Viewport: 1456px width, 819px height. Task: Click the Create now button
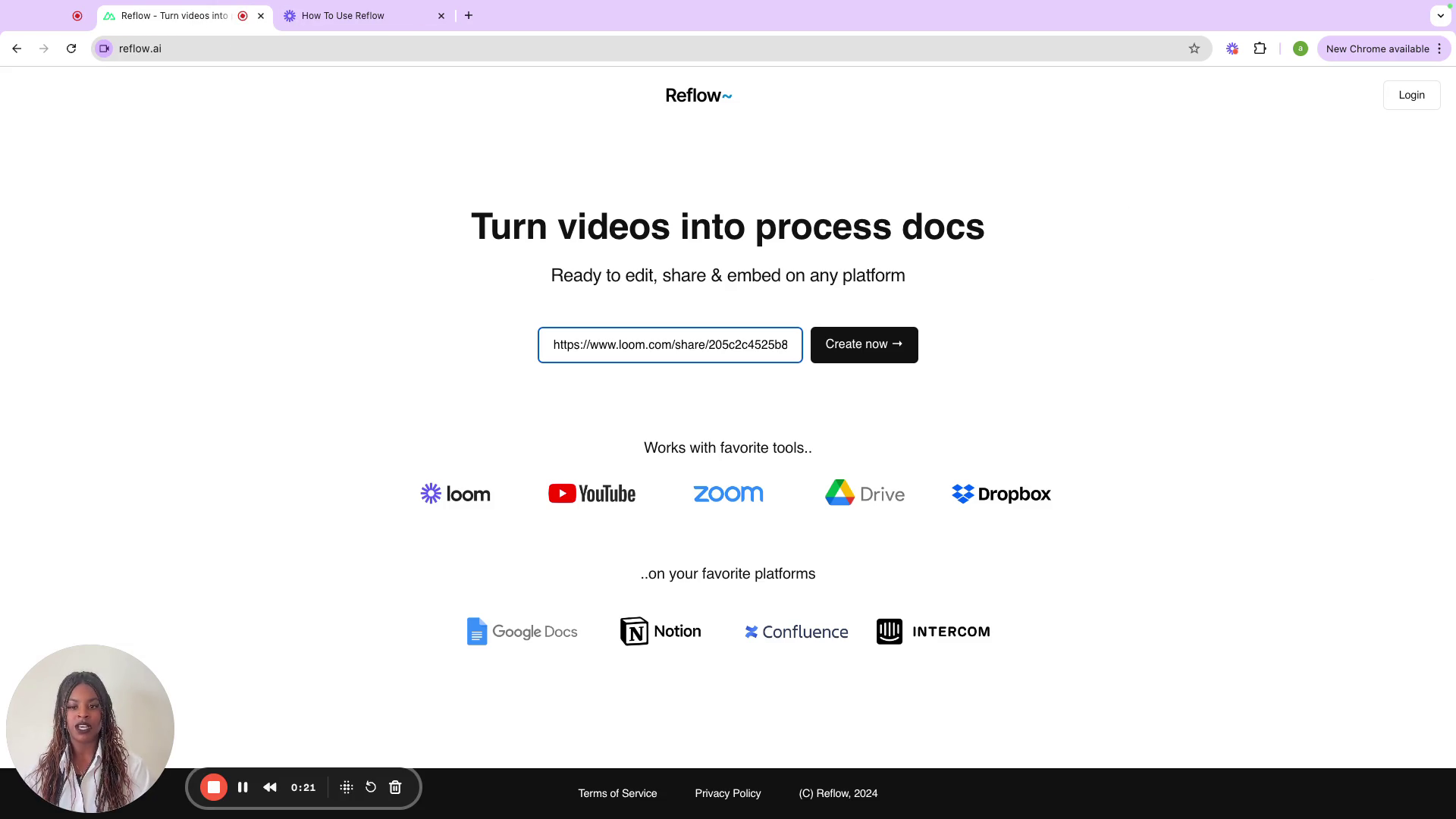pyautogui.click(x=864, y=344)
